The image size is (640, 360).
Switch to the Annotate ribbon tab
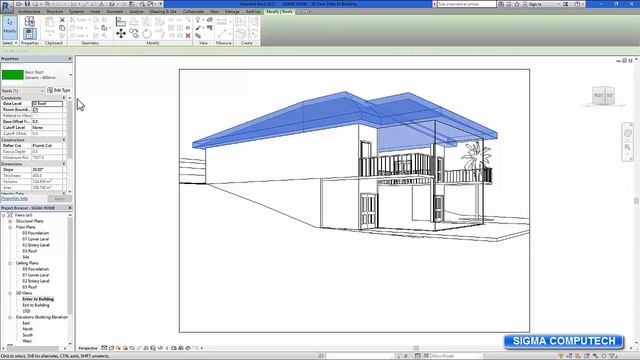pos(115,12)
